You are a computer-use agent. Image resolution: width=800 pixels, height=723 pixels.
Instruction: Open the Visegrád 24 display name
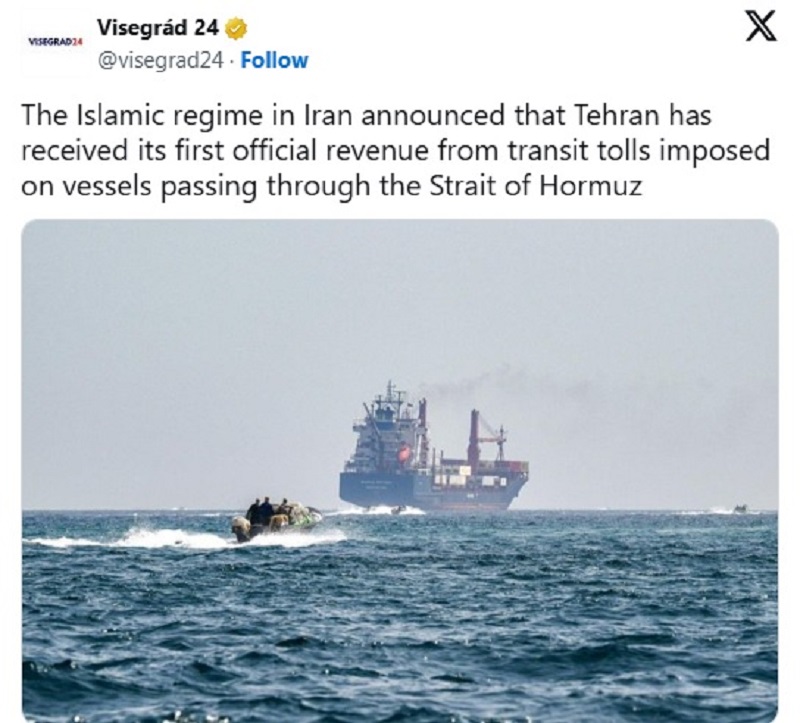[158, 28]
